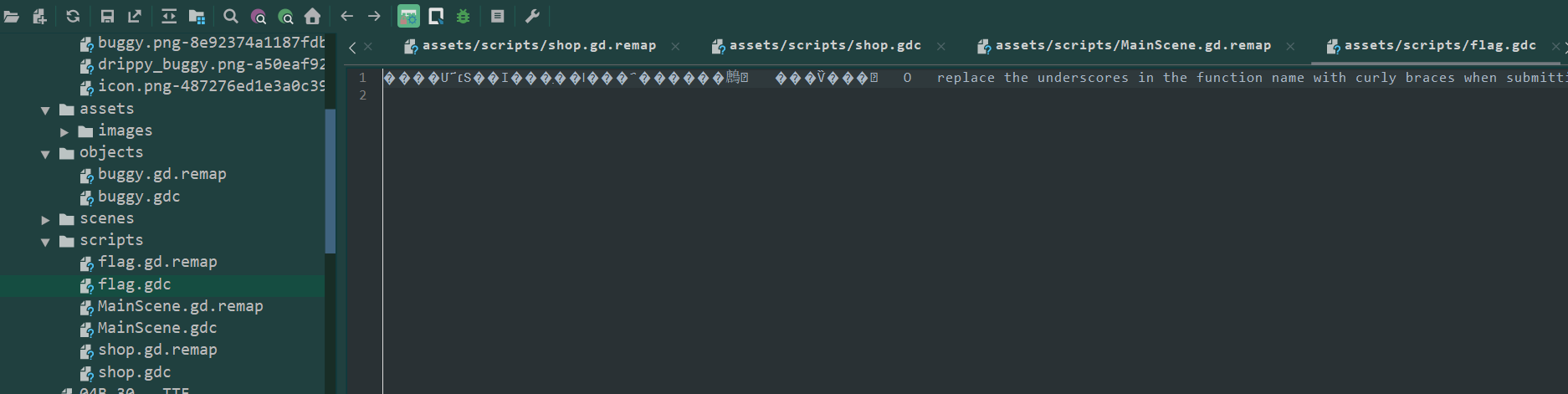Screen dimensions: 1568x394
Task: Collapse the assets folder
Action: click(x=45, y=110)
